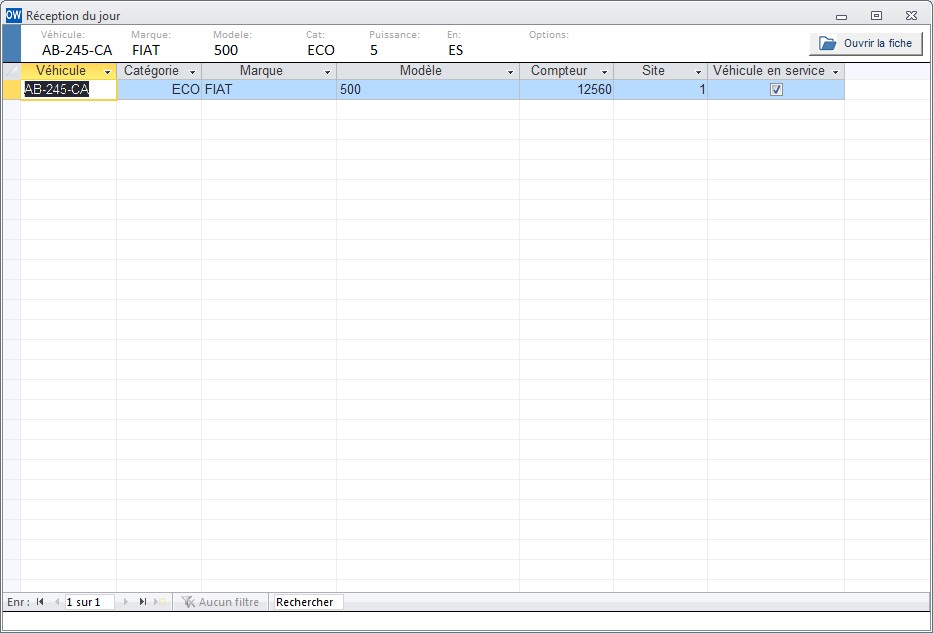Open the Marque column dropdown arrow

tap(328, 72)
